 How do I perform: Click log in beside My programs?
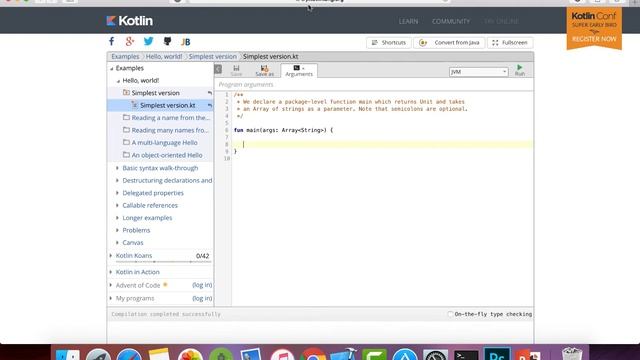[202, 298]
